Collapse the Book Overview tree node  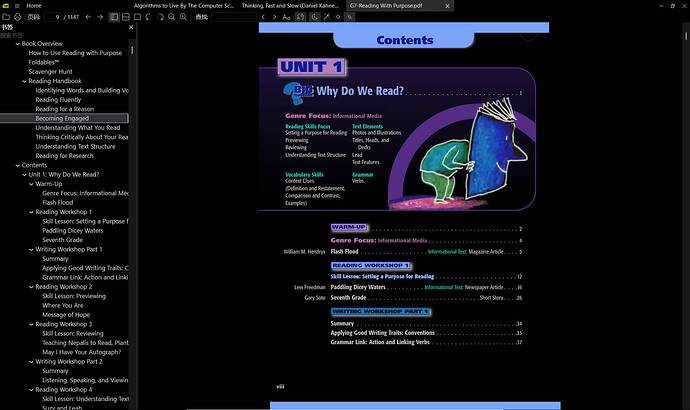(18, 44)
